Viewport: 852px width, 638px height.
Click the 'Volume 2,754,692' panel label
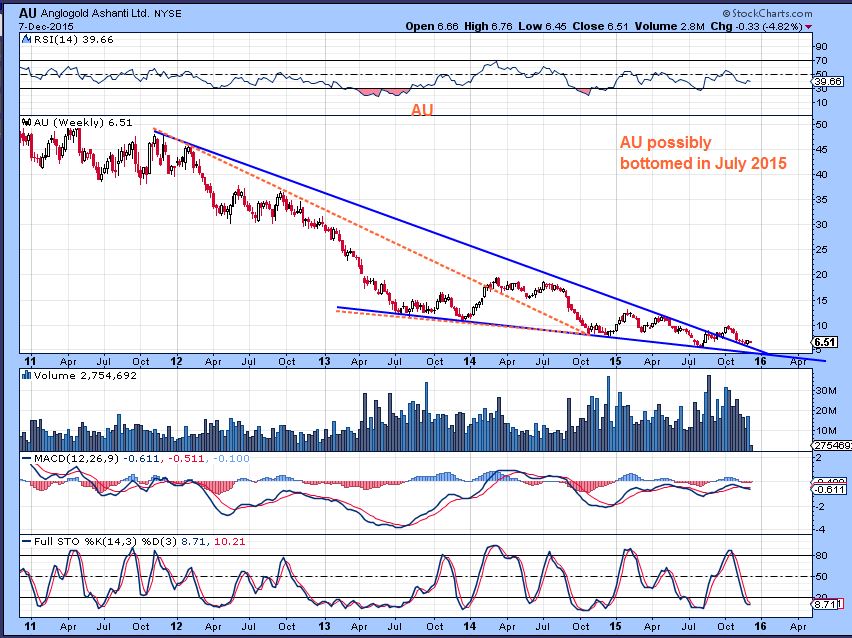pos(85,375)
